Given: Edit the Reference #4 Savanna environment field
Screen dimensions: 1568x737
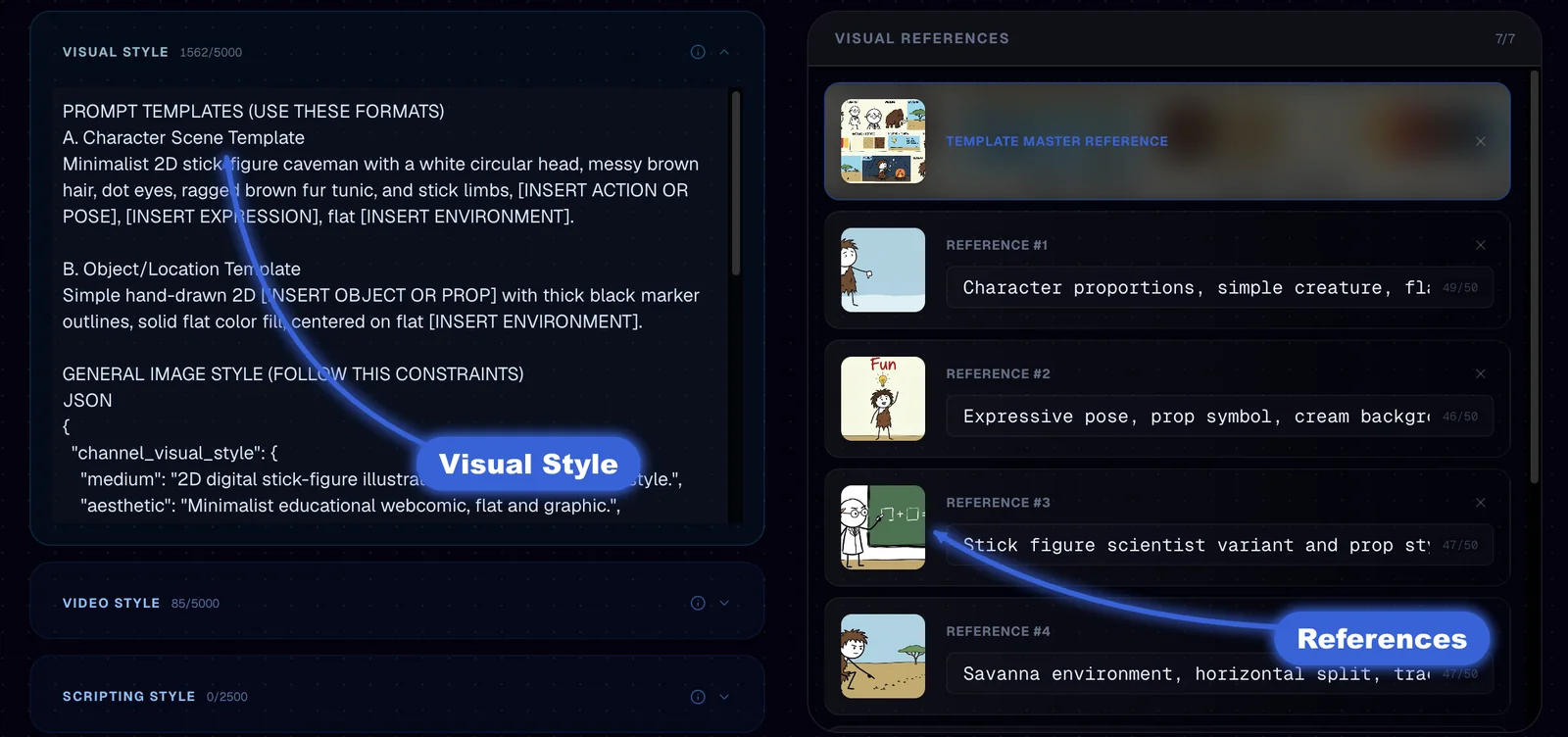Looking at the screenshot, I should click(1219, 673).
